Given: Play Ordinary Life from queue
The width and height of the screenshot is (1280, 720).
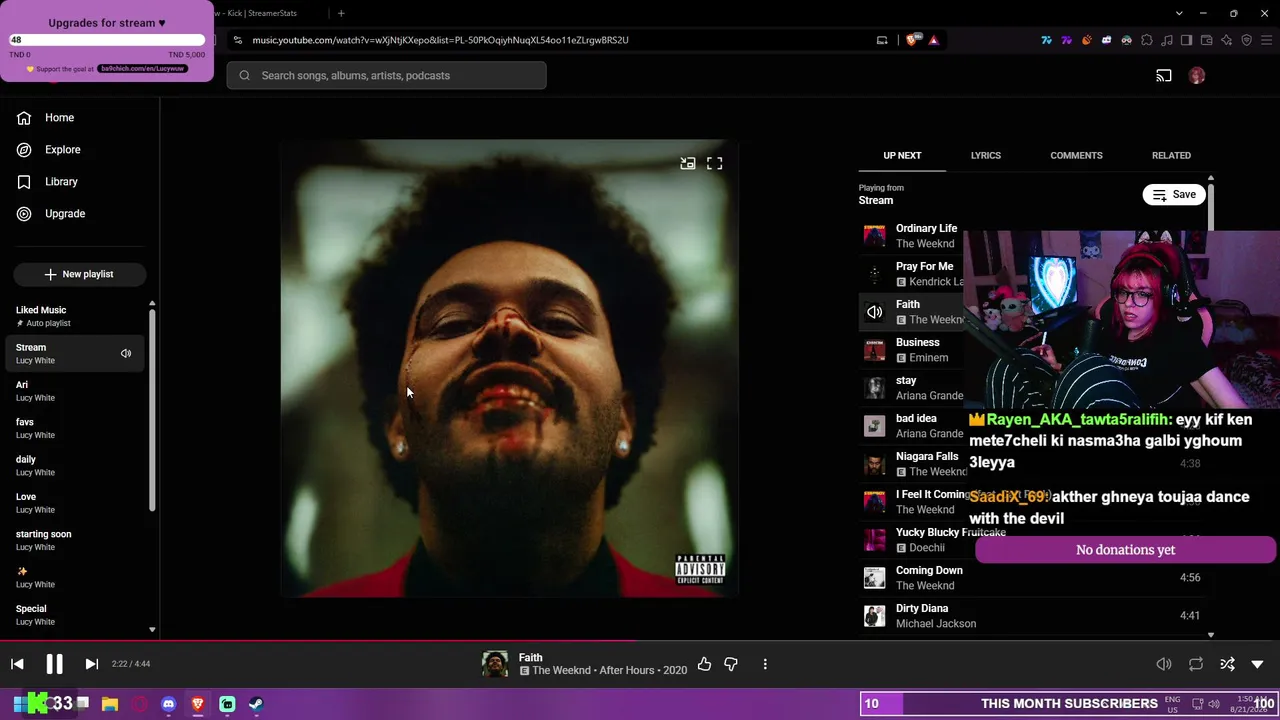Looking at the screenshot, I should click(910, 236).
